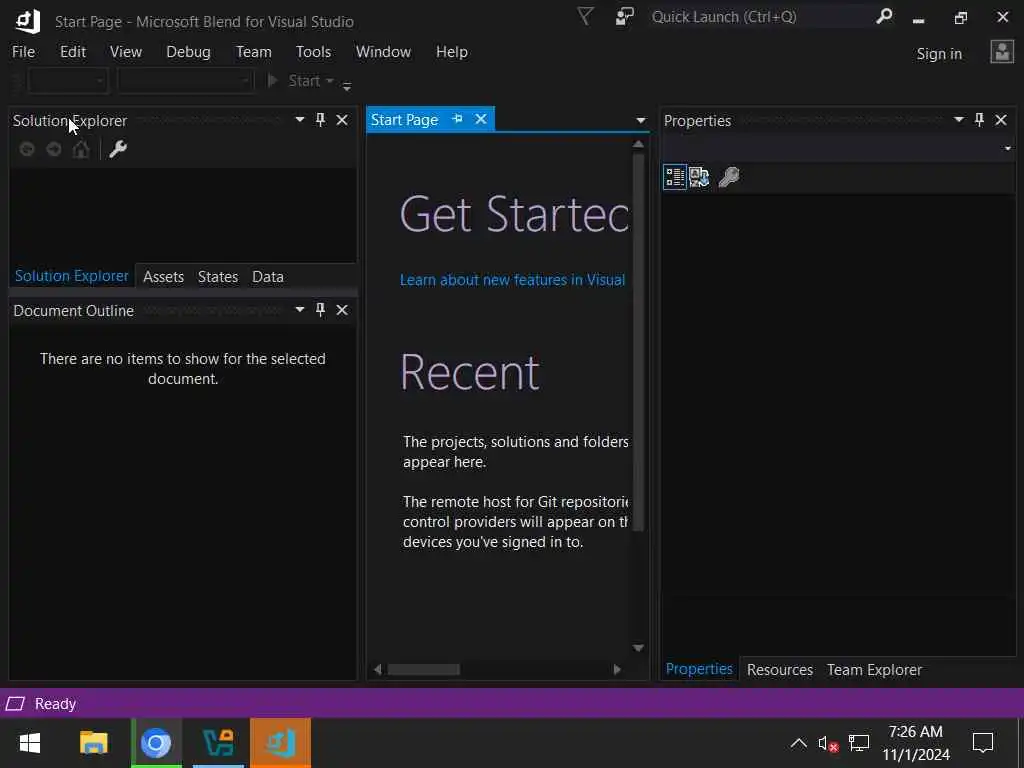1024x768 pixels.
Task: Click the Start Page vertical scroll down arrow
Action: tap(639, 648)
